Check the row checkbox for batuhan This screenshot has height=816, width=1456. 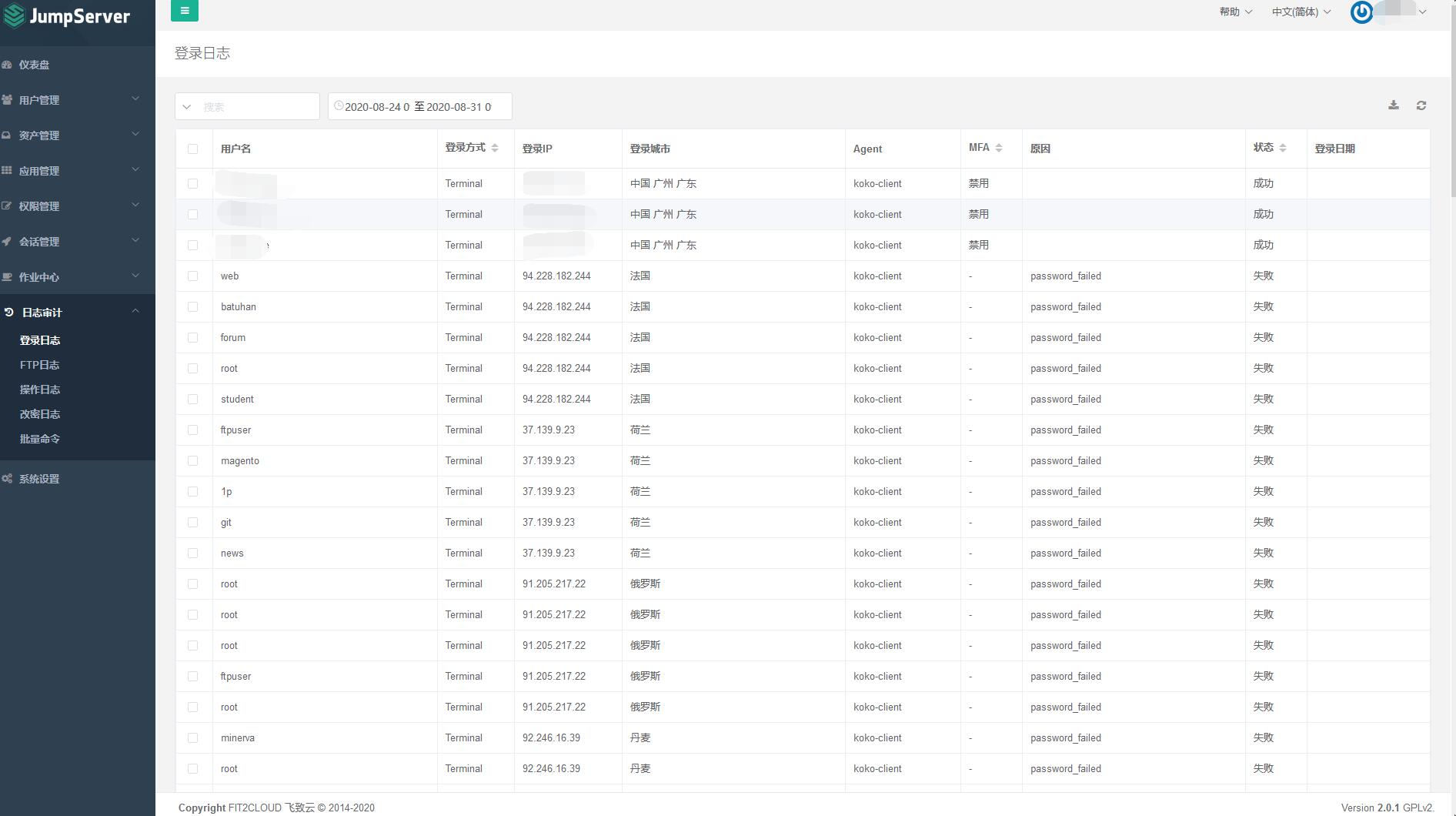(x=192, y=307)
